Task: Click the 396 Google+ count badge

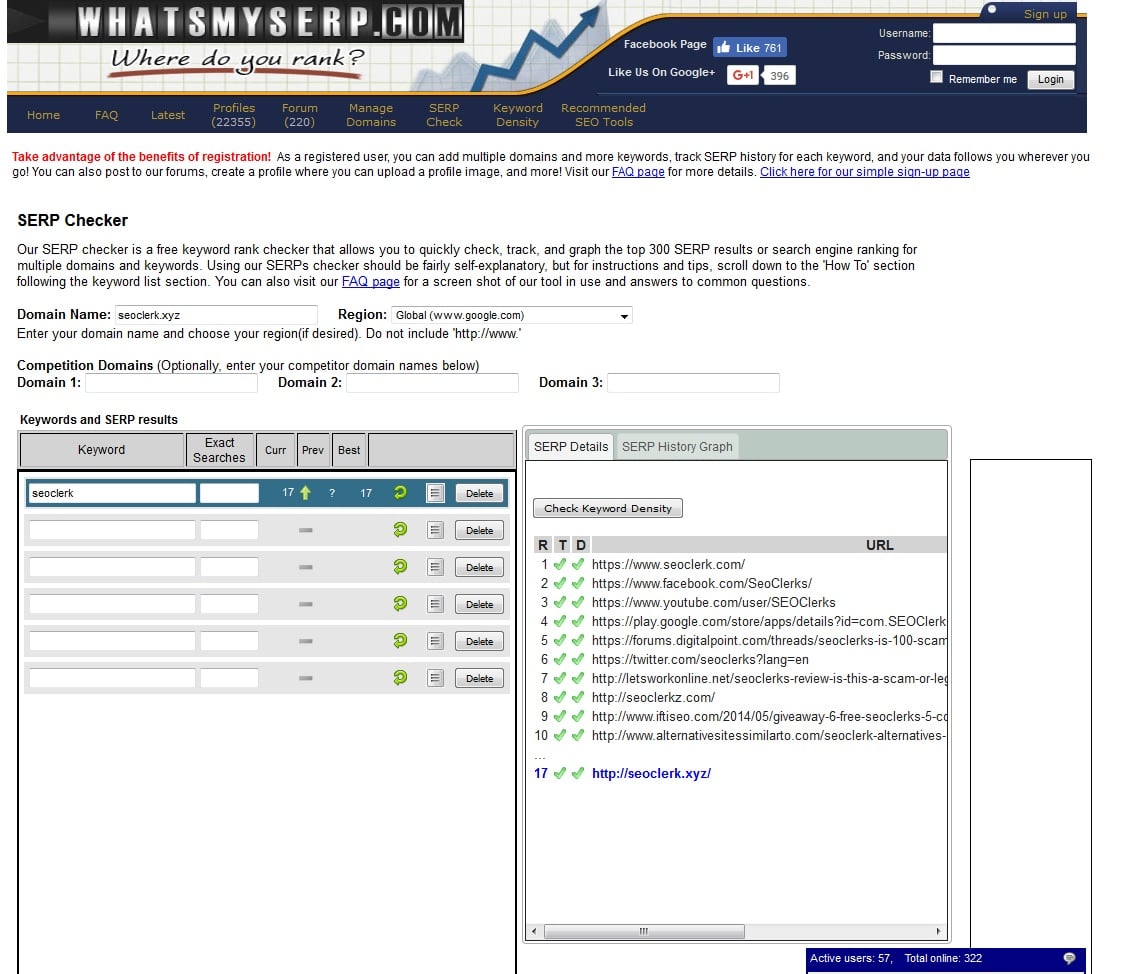Action: point(779,75)
